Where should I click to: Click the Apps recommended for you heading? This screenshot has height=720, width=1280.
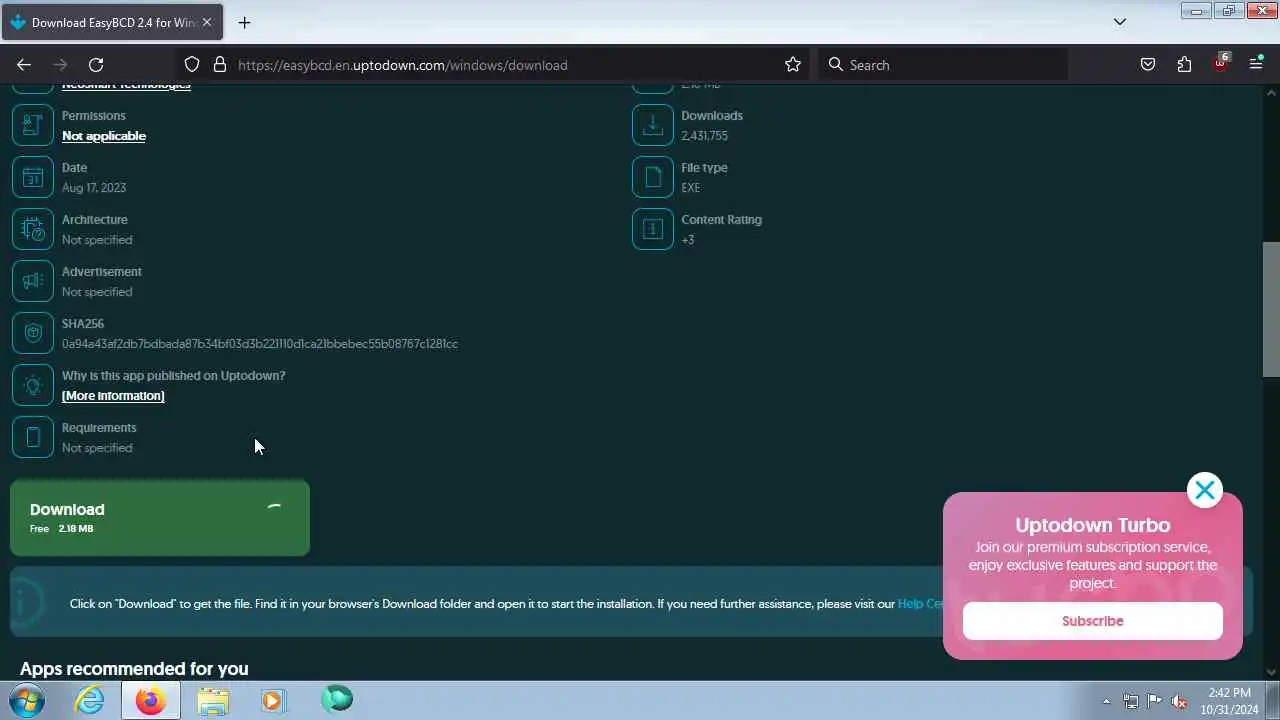134,669
